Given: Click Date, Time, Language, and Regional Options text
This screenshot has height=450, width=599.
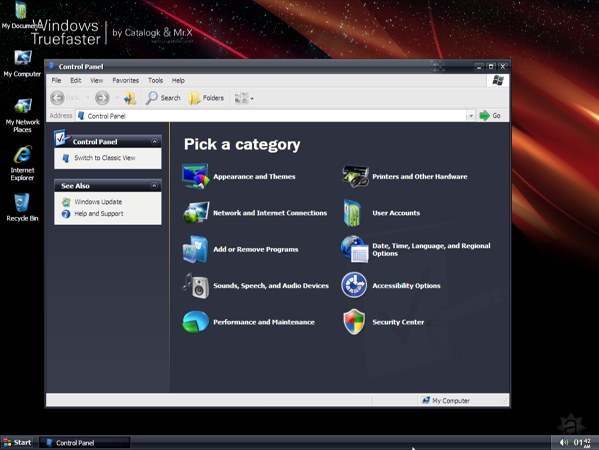Looking at the screenshot, I should coord(431,249).
